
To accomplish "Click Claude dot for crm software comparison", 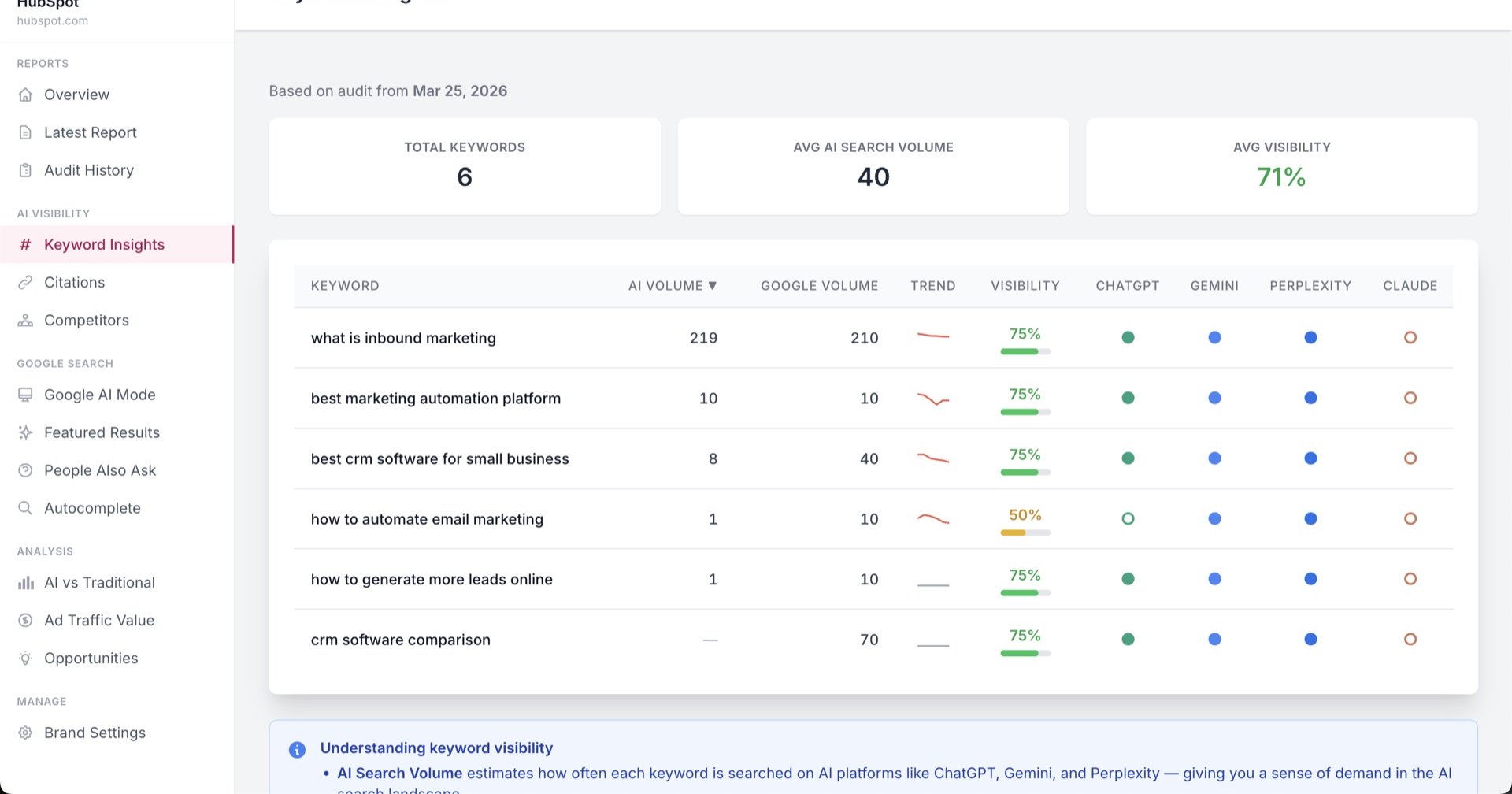I will pyautogui.click(x=1410, y=640).
